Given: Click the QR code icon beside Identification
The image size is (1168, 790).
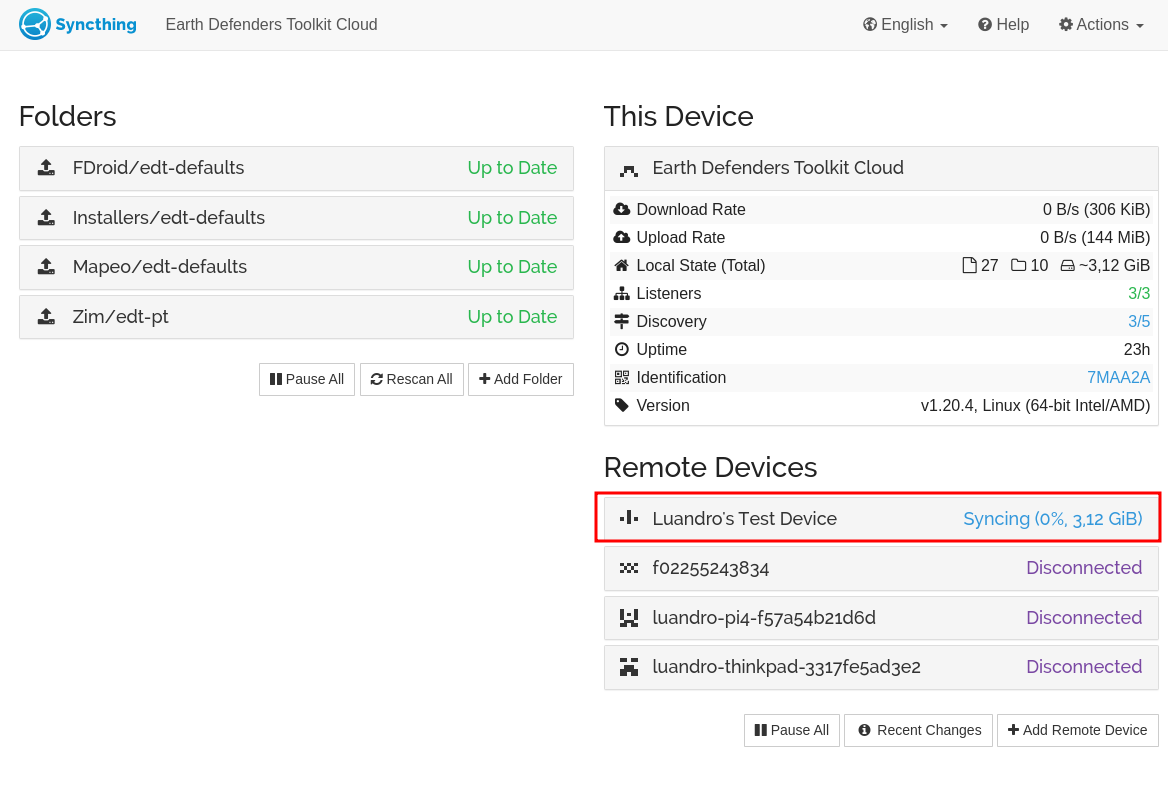Looking at the screenshot, I should pos(622,378).
